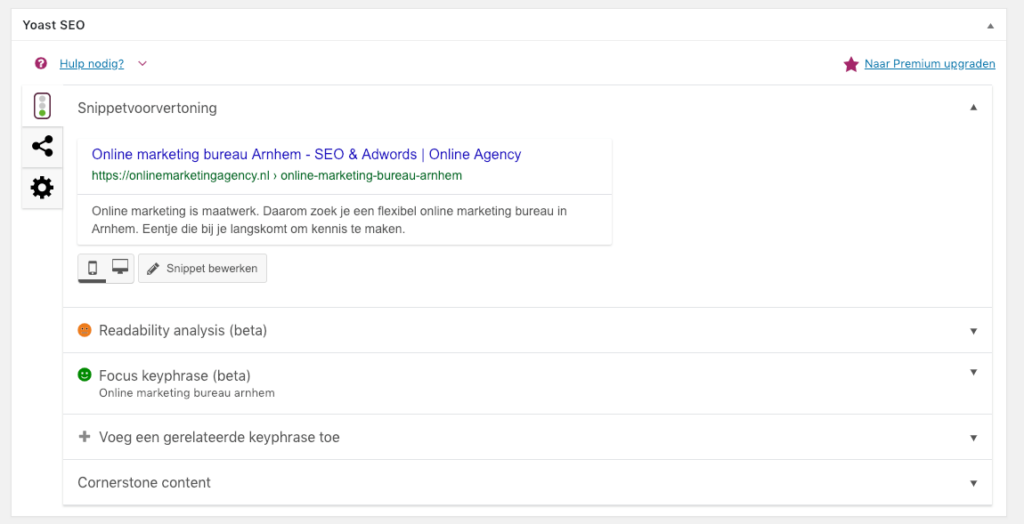Click the orange readability score smiley
This screenshot has width=1024, height=524.
[84, 330]
